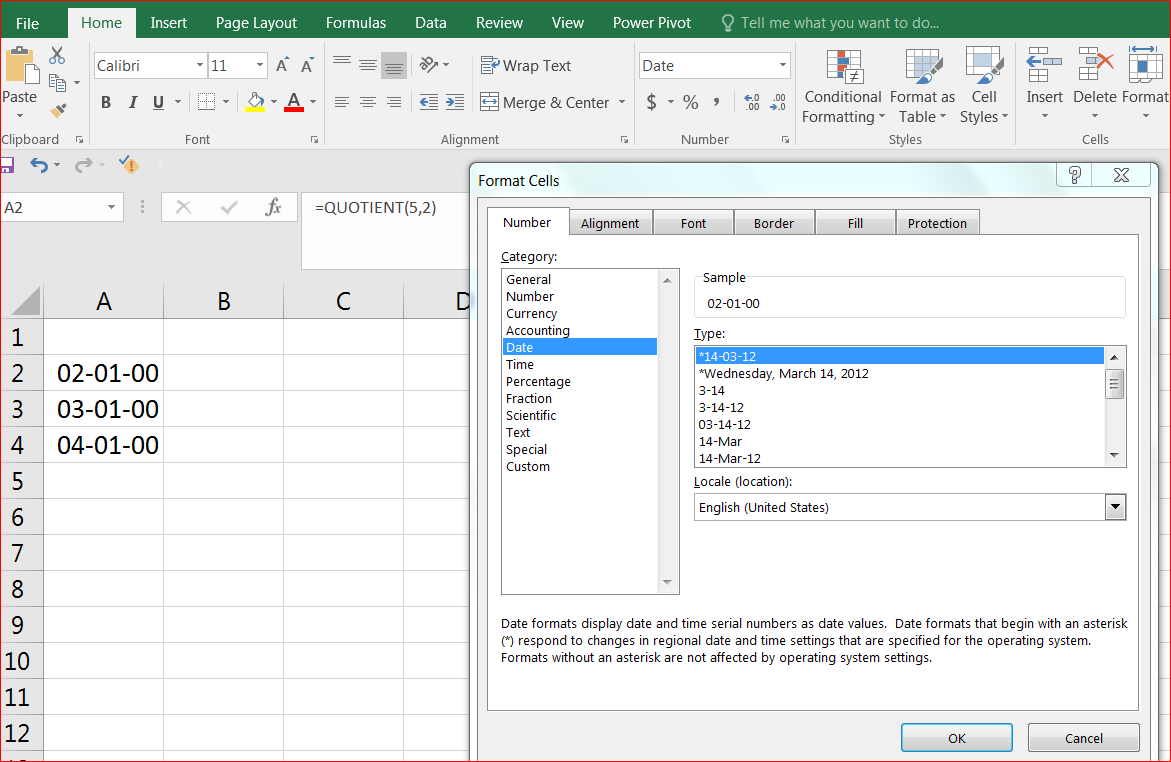Click the Increase Indent icon
Image resolution: width=1171 pixels, height=762 pixels.
(x=455, y=102)
